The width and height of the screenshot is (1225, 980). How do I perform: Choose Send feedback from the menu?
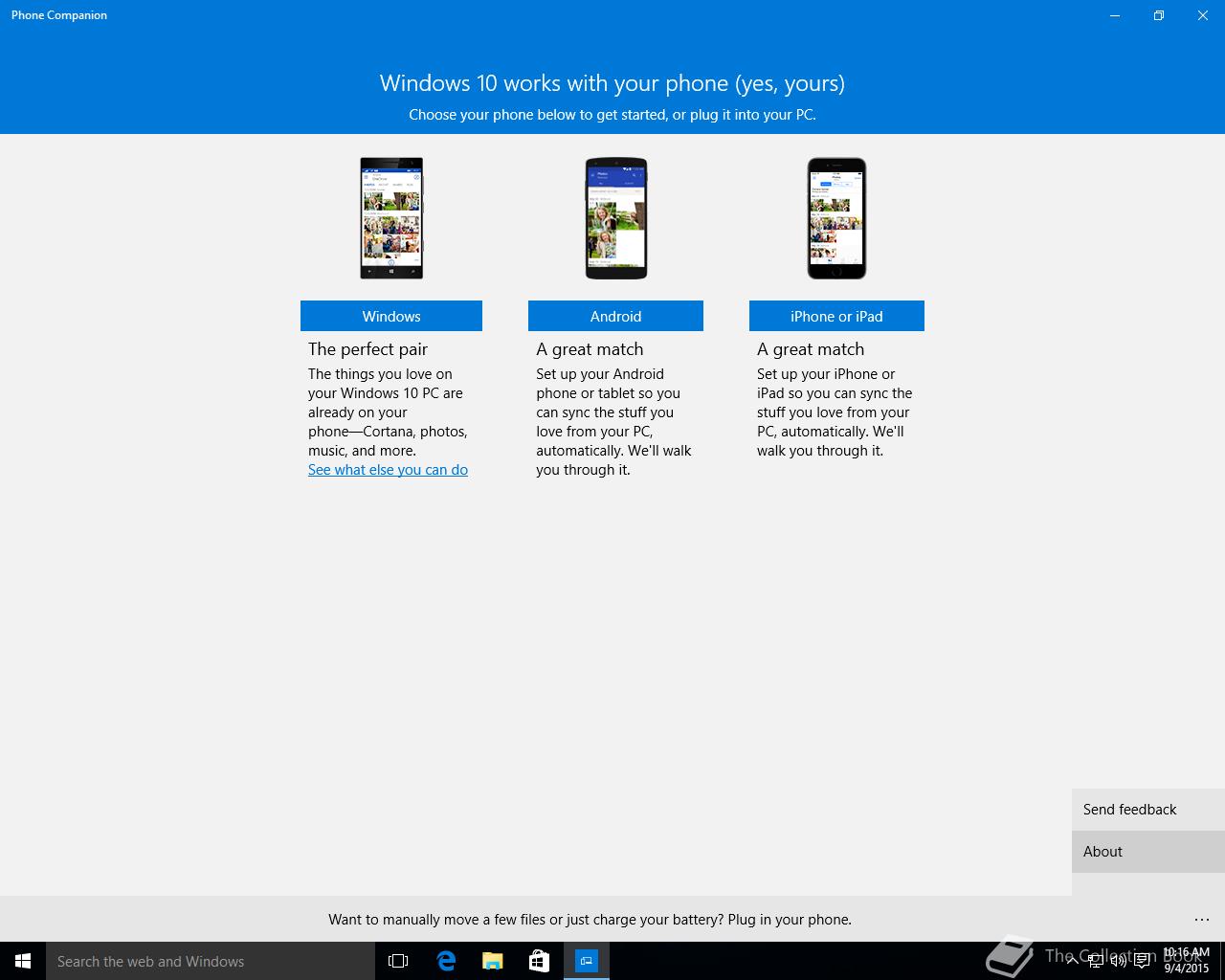click(1148, 810)
